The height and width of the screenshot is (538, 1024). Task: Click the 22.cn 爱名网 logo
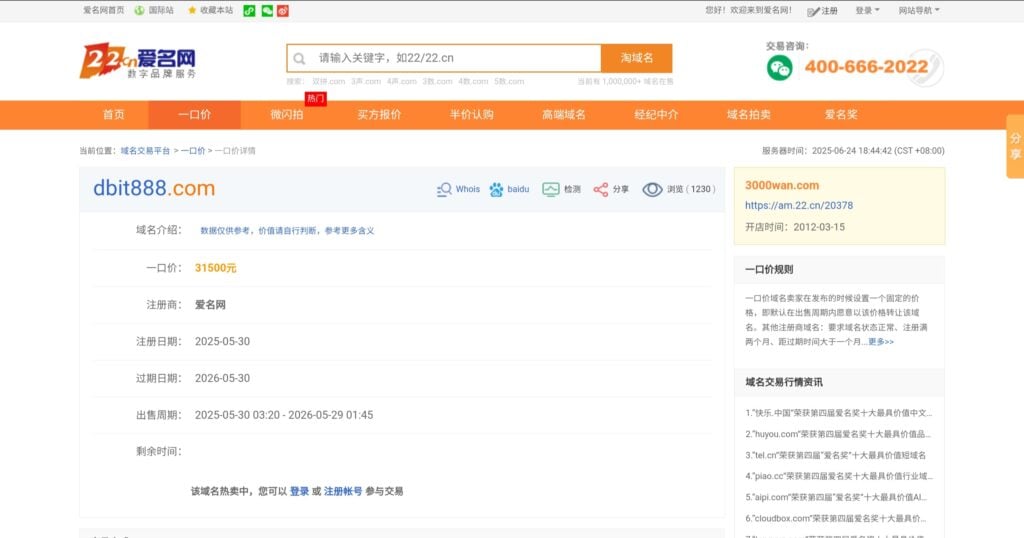(x=138, y=61)
